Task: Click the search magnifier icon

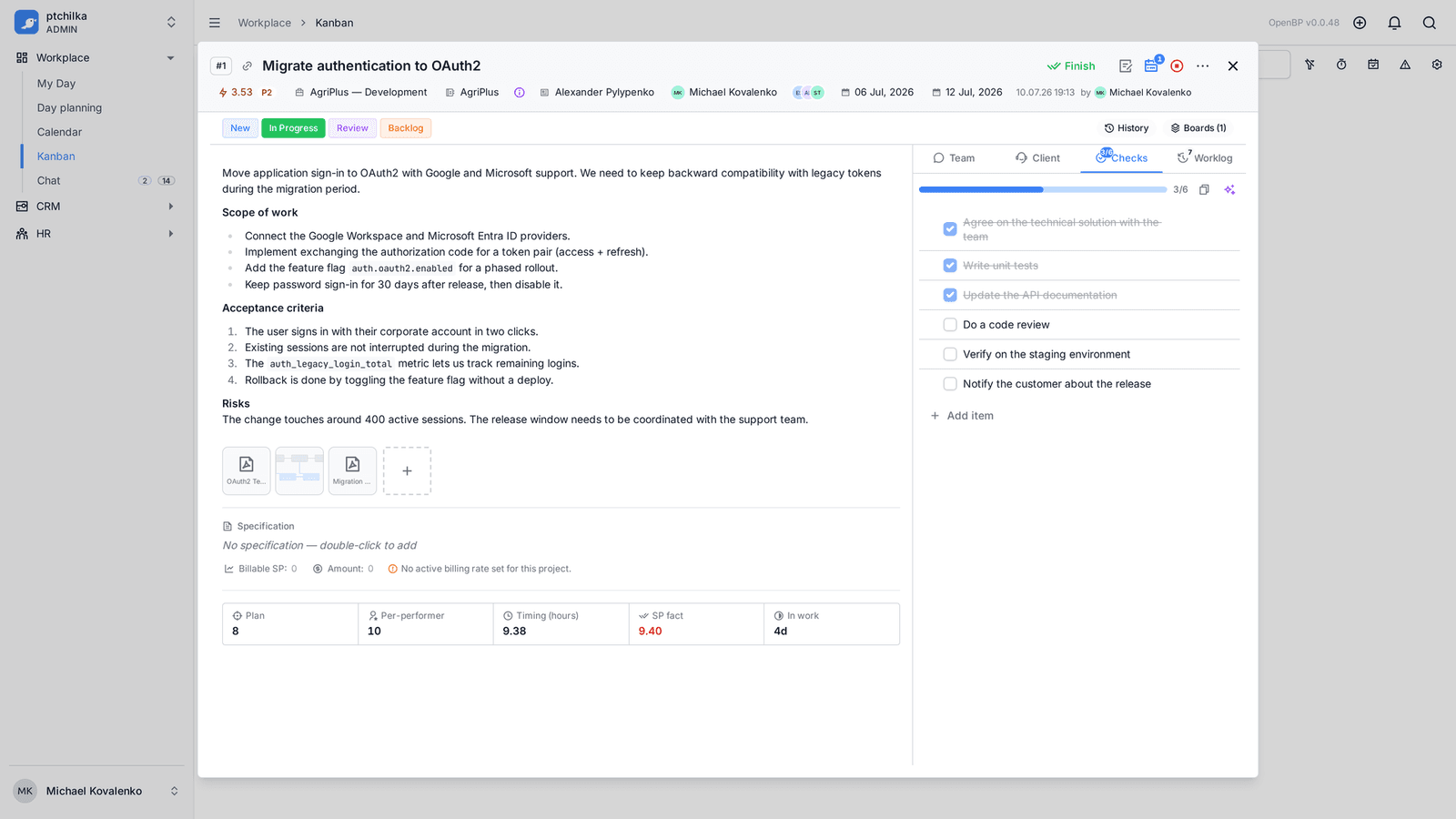Action: pyautogui.click(x=1430, y=23)
